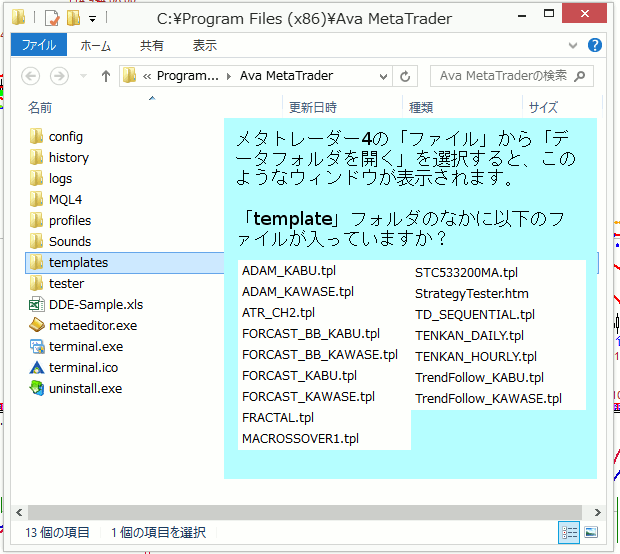
Task: Refresh the folder view
Action: (405, 76)
